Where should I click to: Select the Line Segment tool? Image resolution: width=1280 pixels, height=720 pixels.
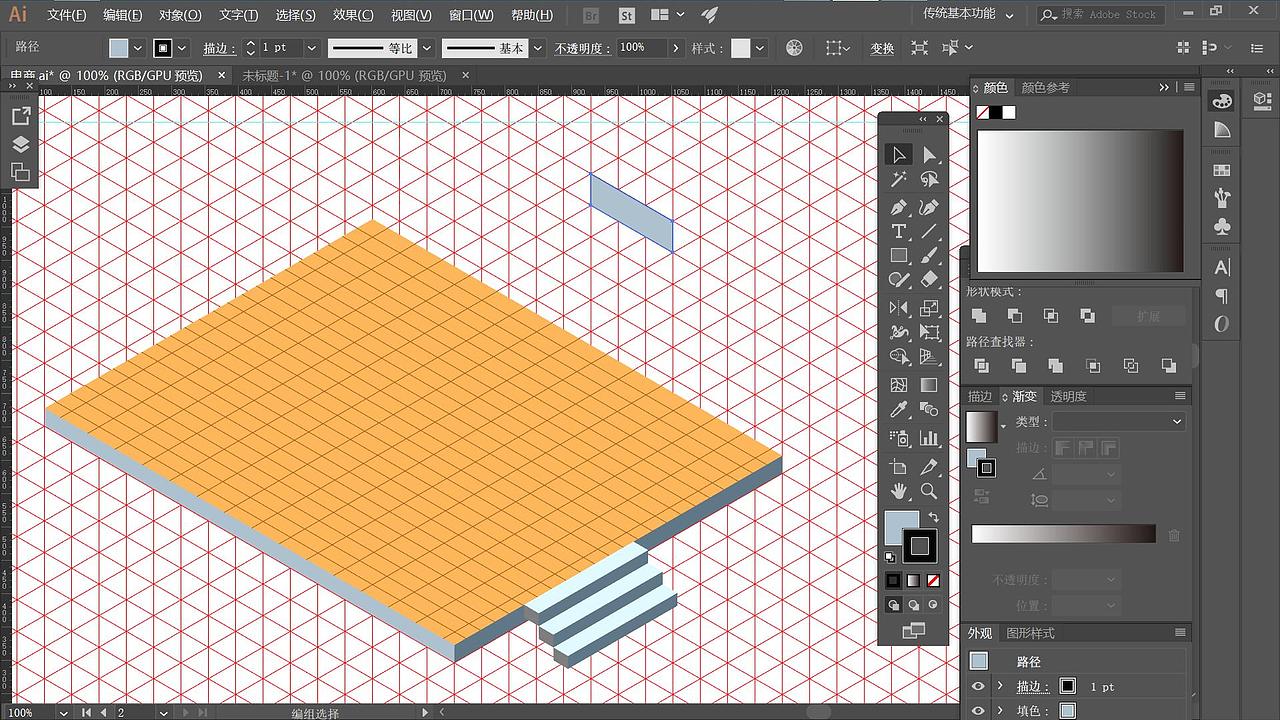click(x=930, y=231)
